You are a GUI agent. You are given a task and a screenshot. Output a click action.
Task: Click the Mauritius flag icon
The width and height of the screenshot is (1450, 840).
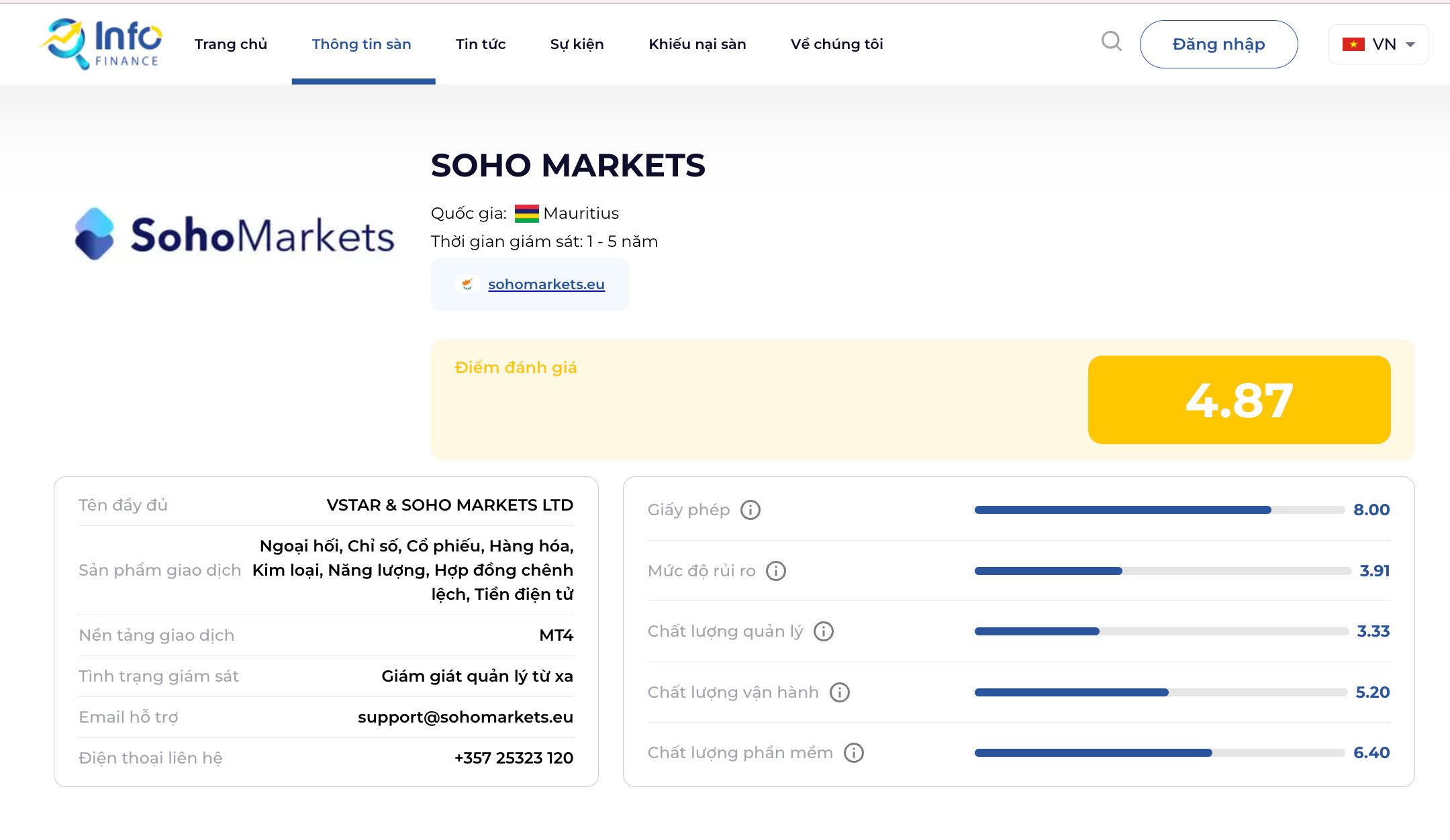526,213
